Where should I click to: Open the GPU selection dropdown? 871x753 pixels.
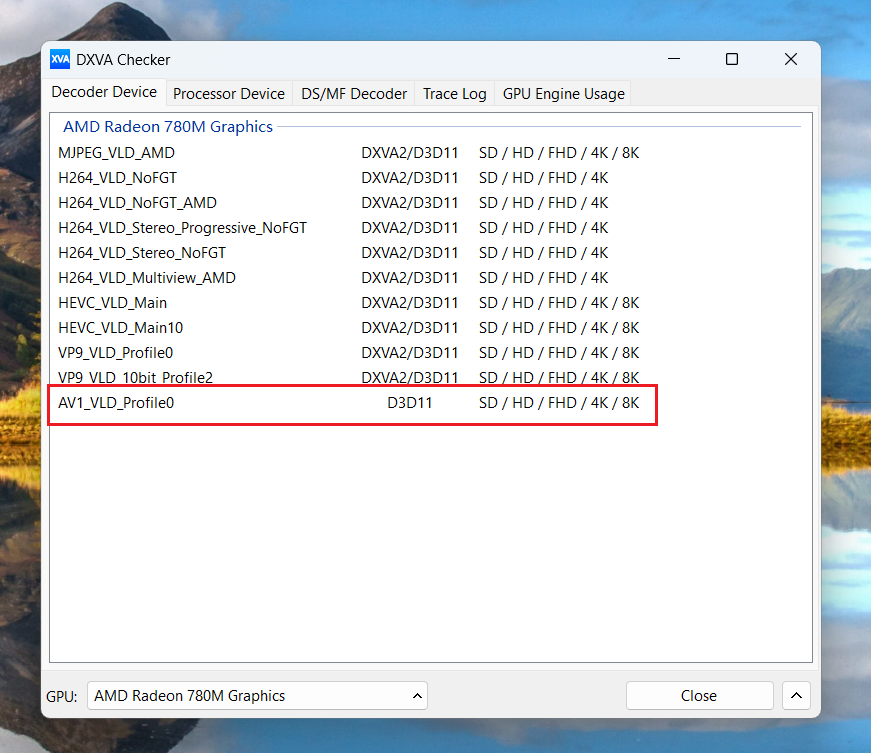257,696
